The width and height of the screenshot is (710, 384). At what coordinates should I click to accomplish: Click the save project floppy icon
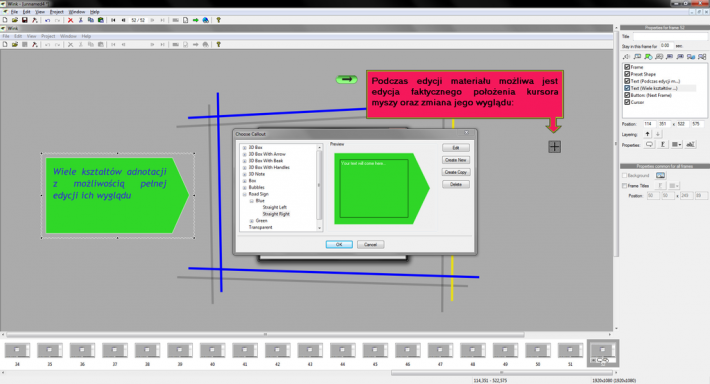tap(24, 20)
